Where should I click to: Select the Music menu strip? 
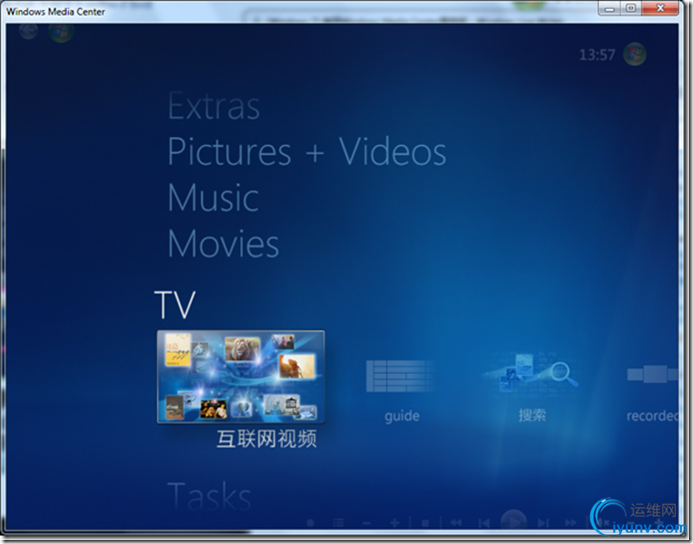click(x=213, y=198)
